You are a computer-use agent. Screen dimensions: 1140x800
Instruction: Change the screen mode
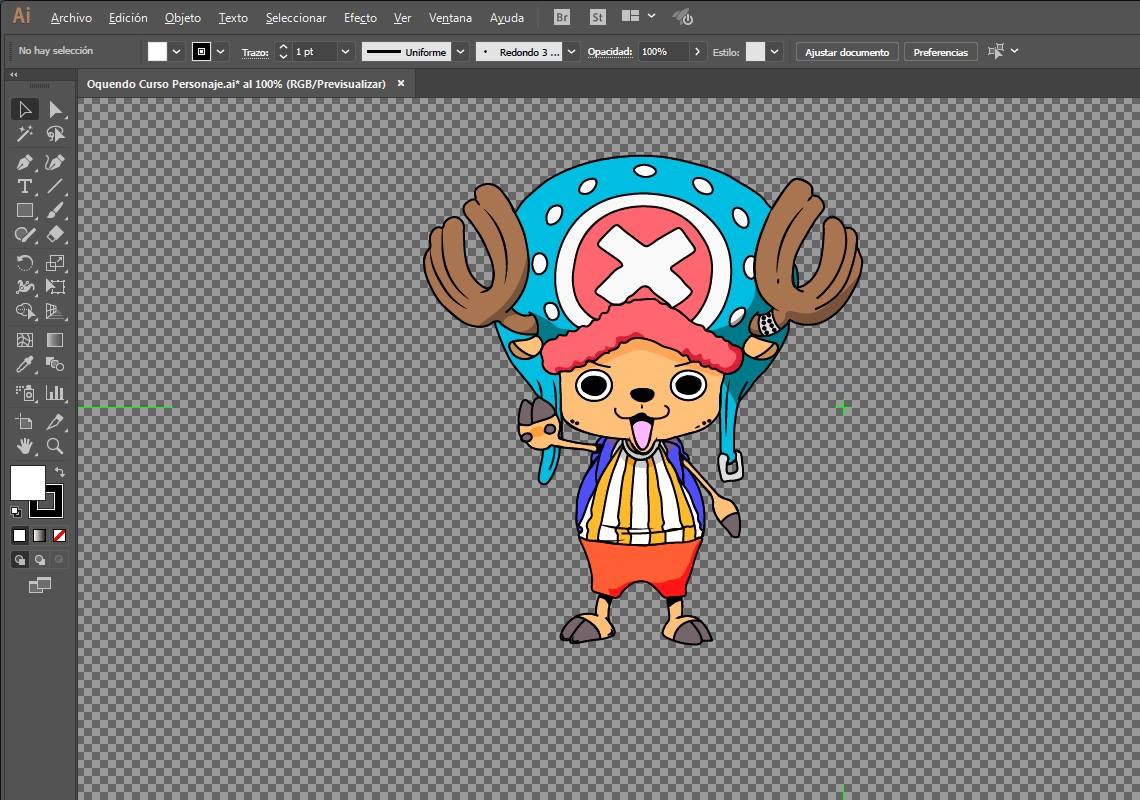[x=40, y=585]
